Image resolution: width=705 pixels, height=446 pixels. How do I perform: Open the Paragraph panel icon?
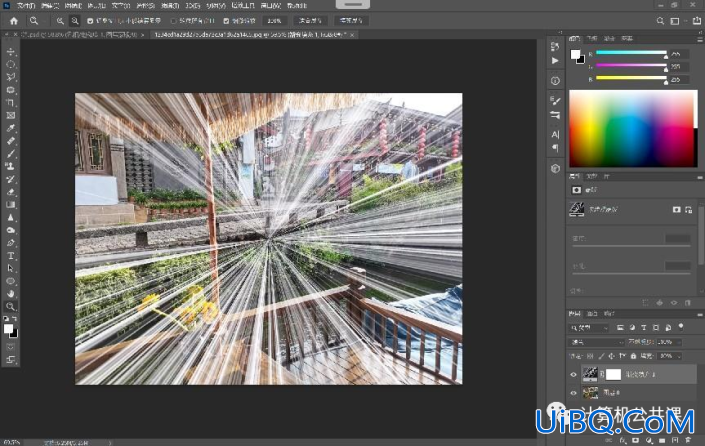coord(555,148)
